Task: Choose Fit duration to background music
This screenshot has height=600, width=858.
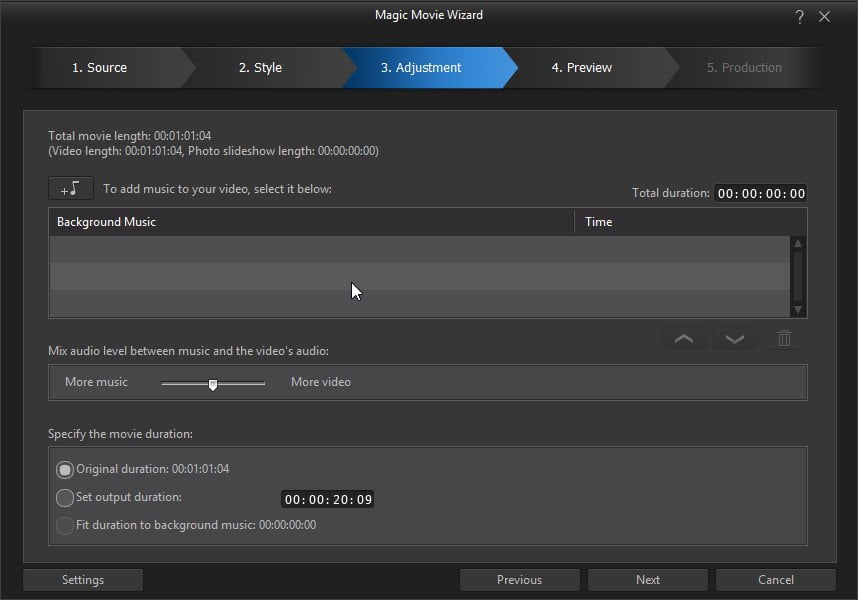Action: 65,525
